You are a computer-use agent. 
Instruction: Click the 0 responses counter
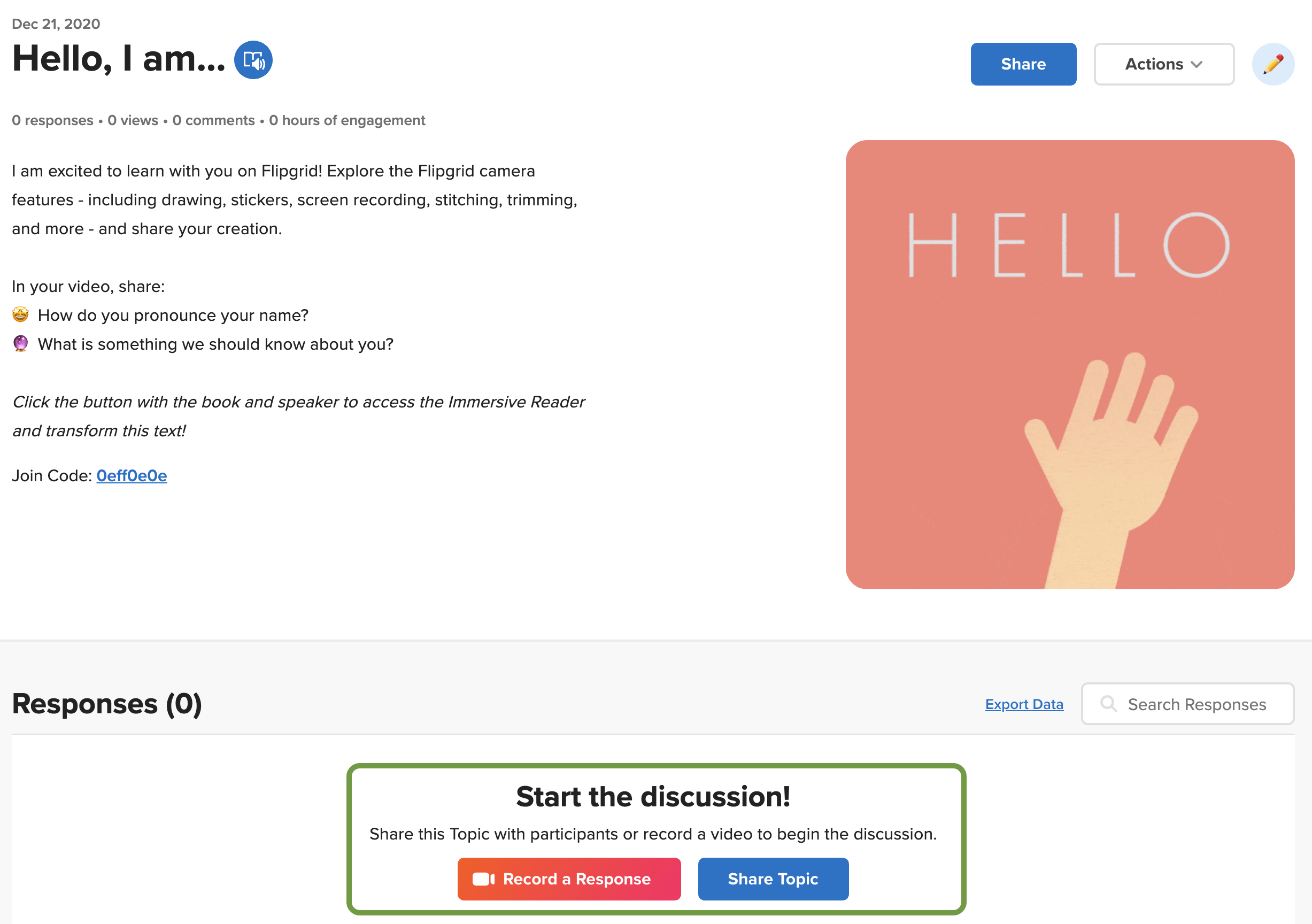pos(52,120)
